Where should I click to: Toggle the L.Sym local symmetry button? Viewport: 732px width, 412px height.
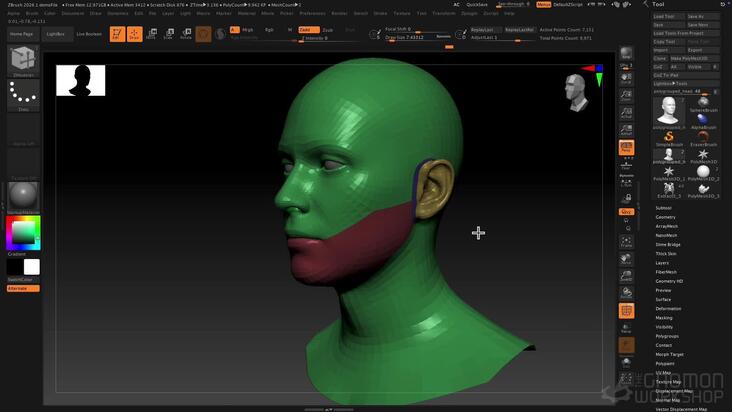626,182
